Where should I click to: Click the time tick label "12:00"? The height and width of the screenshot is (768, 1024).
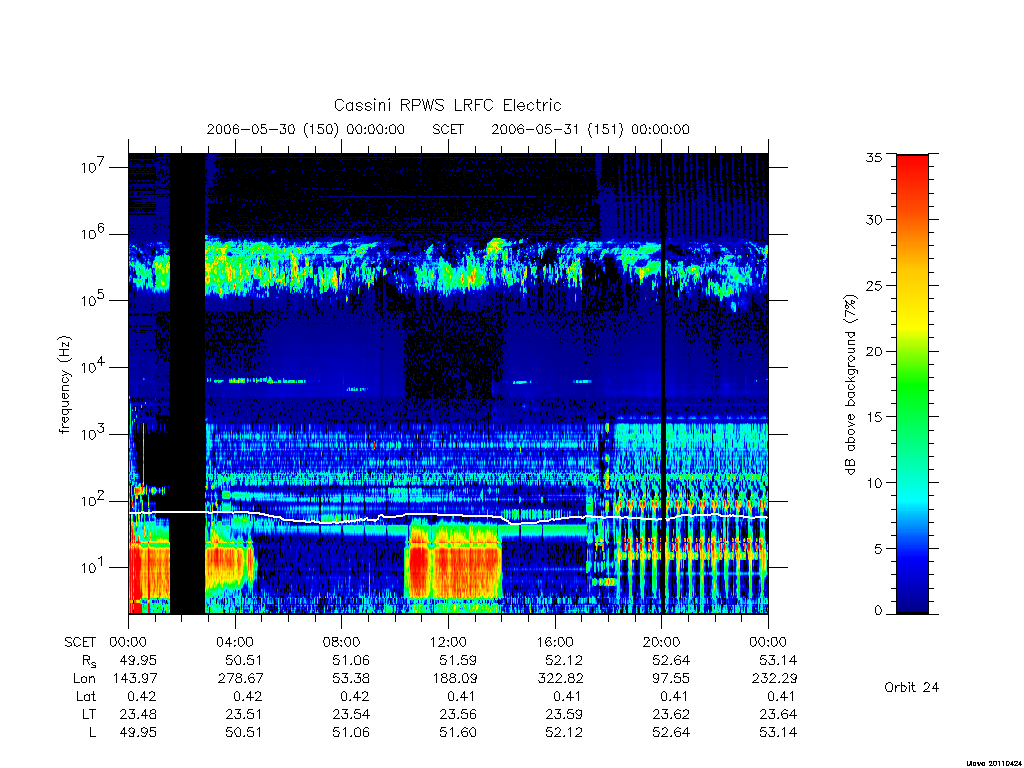pyautogui.click(x=449, y=642)
